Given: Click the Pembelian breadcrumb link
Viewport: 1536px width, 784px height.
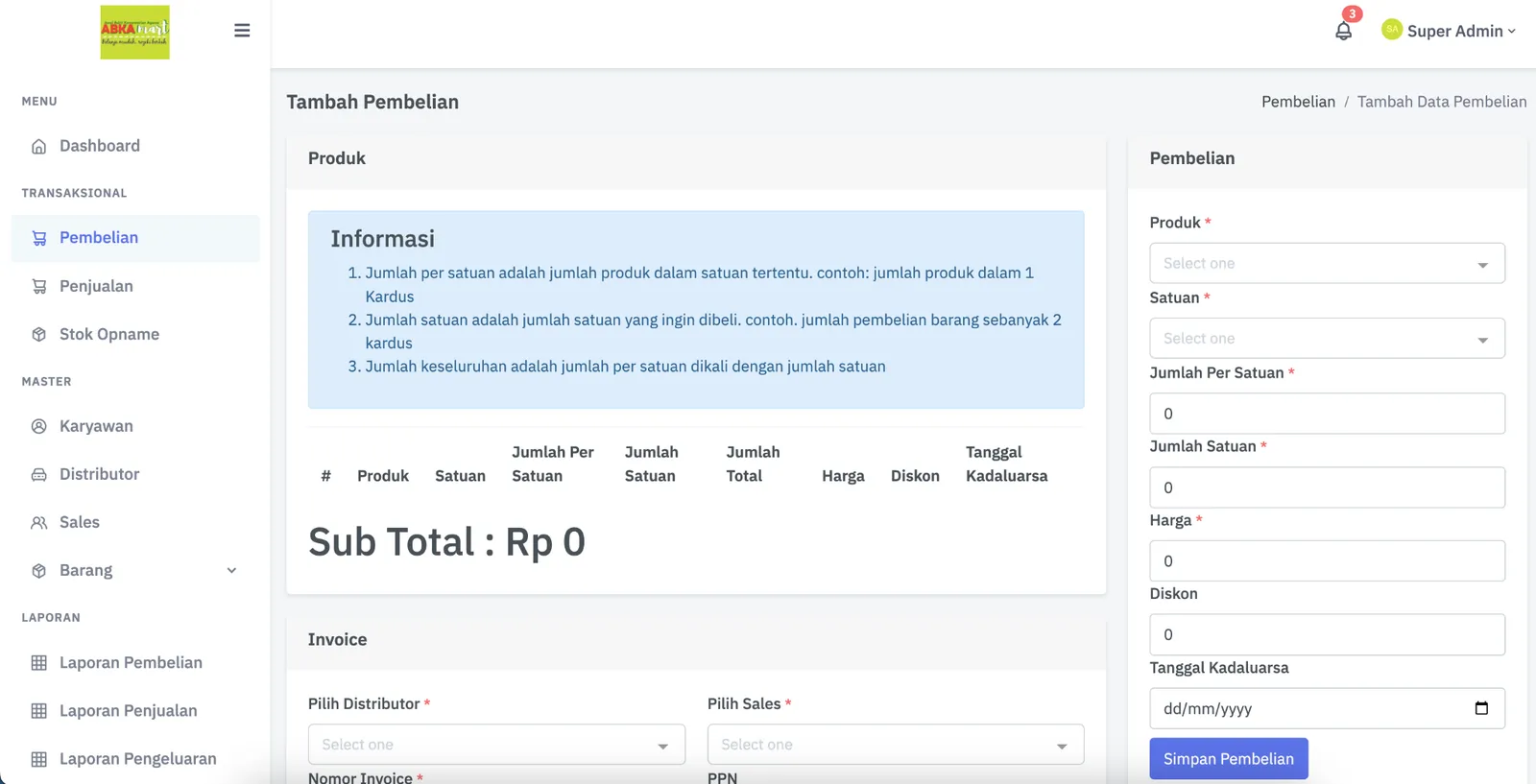Looking at the screenshot, I should pos(1298,102).
